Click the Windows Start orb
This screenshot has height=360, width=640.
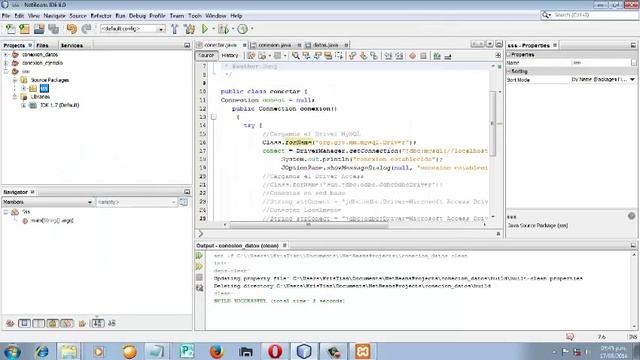(11, 351)
